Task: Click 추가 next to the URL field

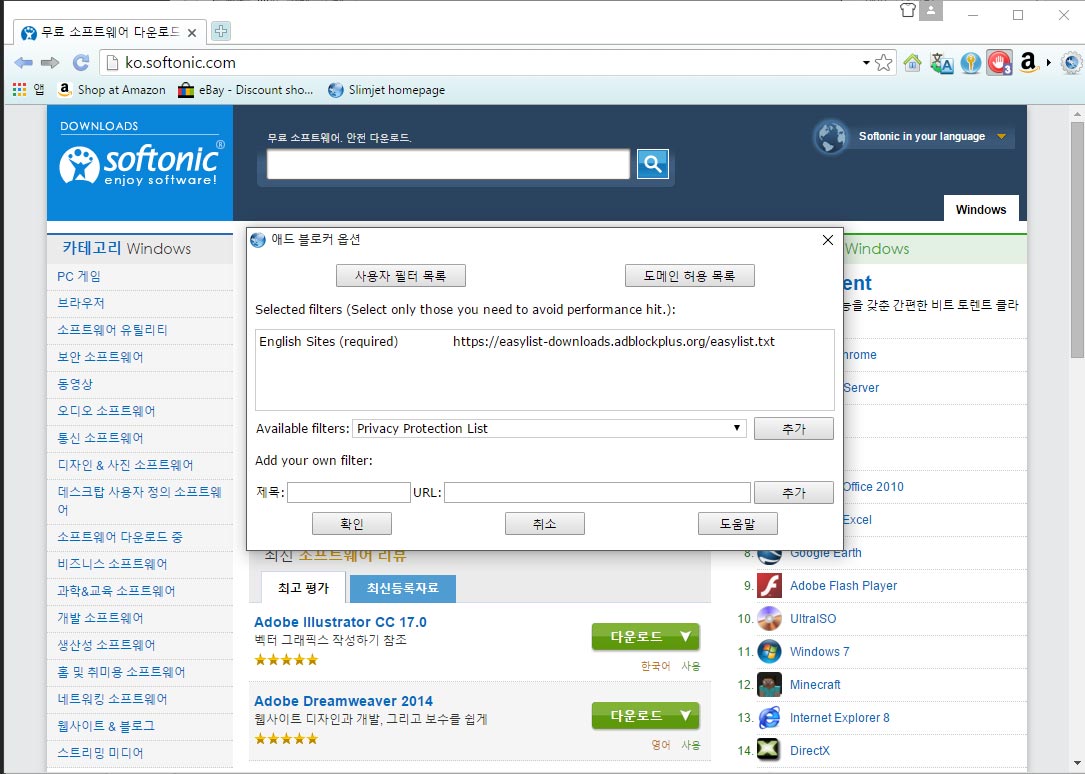Action: (x=794, y=492)
